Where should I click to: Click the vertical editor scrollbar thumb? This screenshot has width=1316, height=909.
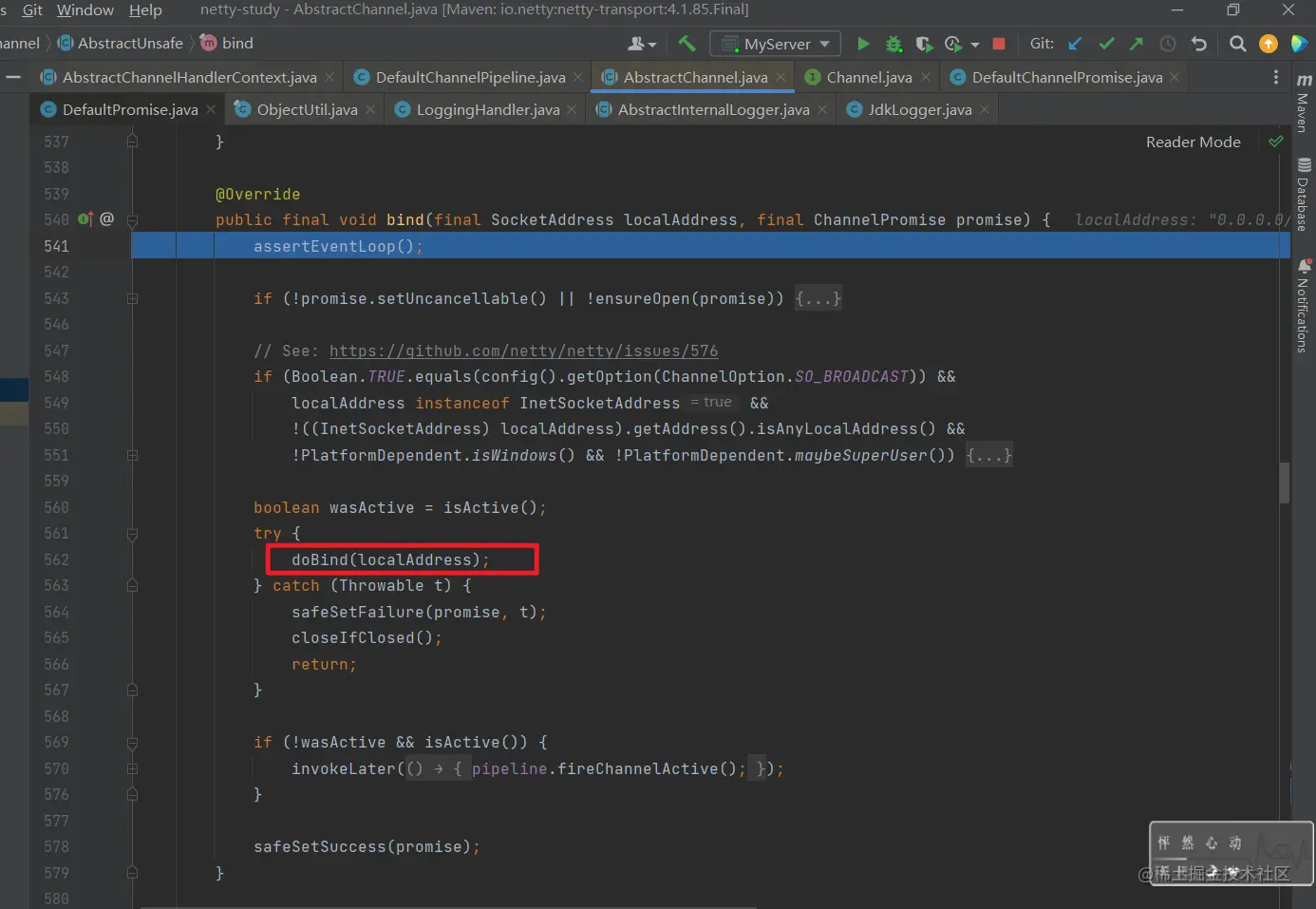[1284, 482]
